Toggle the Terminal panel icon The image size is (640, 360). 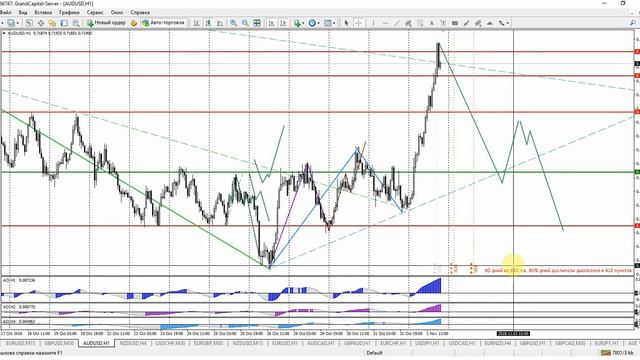64,23
